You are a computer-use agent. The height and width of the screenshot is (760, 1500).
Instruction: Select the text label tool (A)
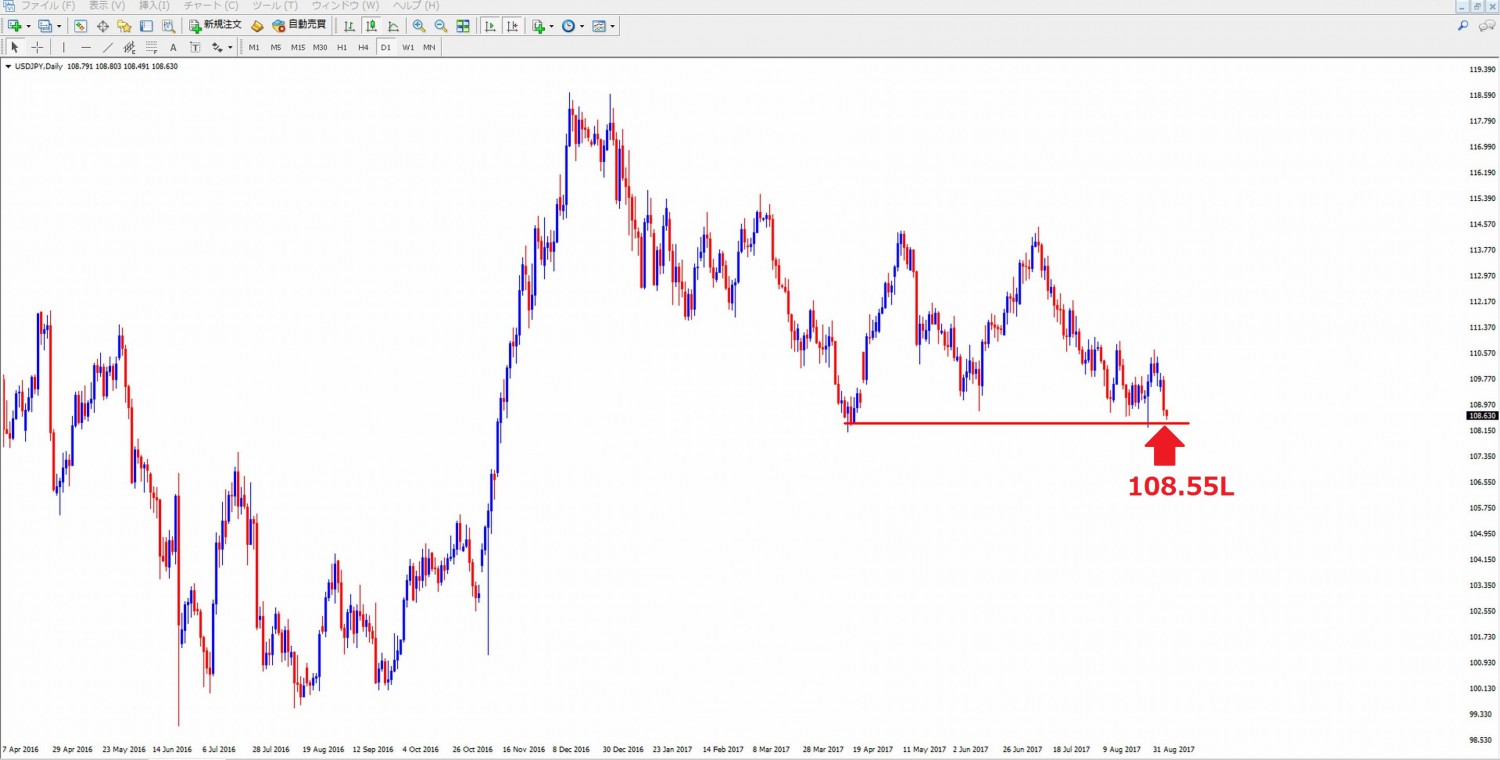click(x=173, y=47)
